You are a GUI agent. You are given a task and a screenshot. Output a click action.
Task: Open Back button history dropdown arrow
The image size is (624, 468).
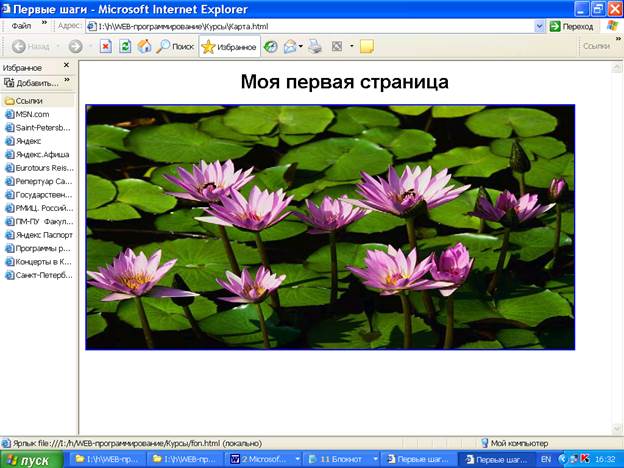click(x=58, y=47)
